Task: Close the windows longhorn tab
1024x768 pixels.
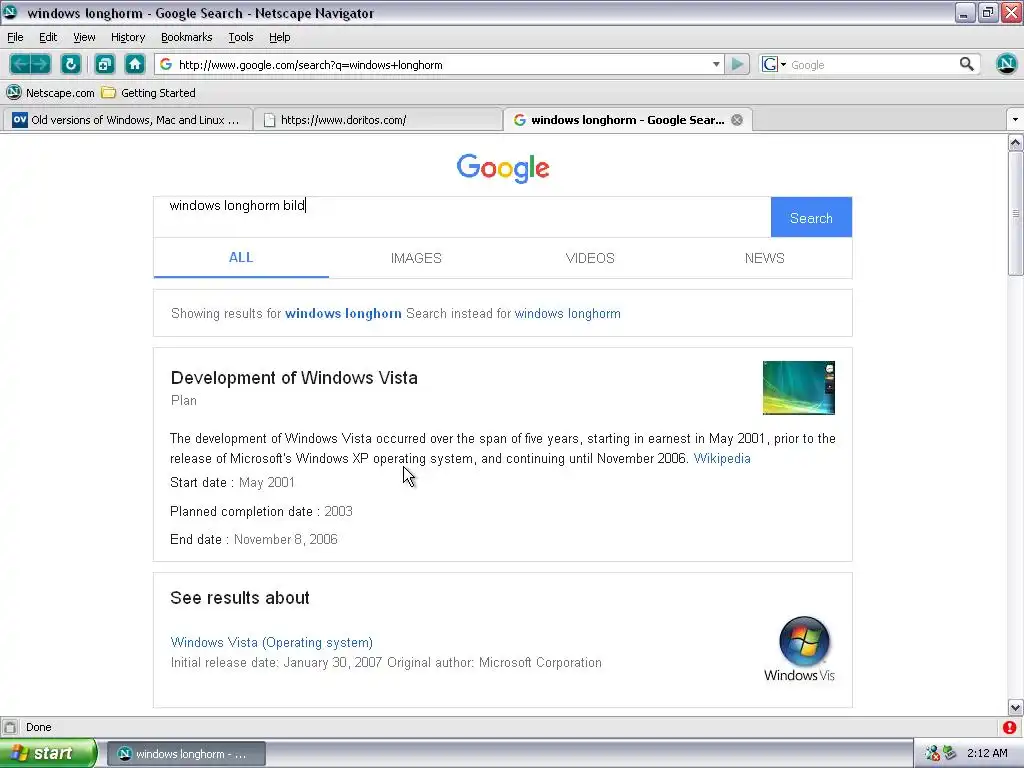Action: 737,120
